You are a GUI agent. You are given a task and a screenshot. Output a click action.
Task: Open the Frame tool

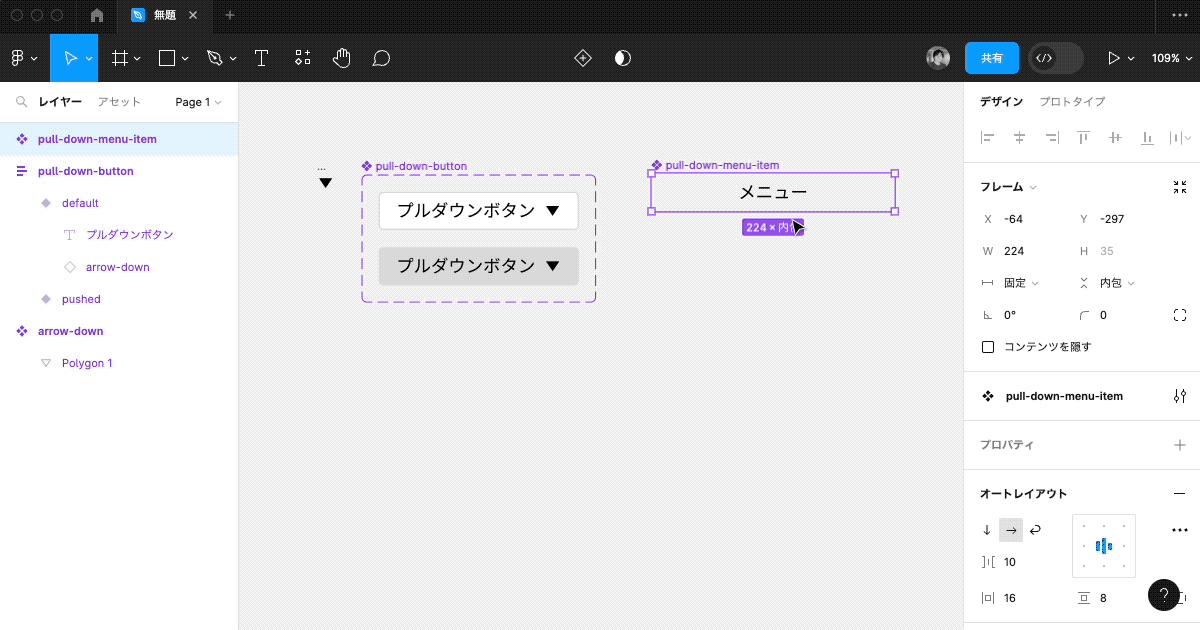point(119,57)
